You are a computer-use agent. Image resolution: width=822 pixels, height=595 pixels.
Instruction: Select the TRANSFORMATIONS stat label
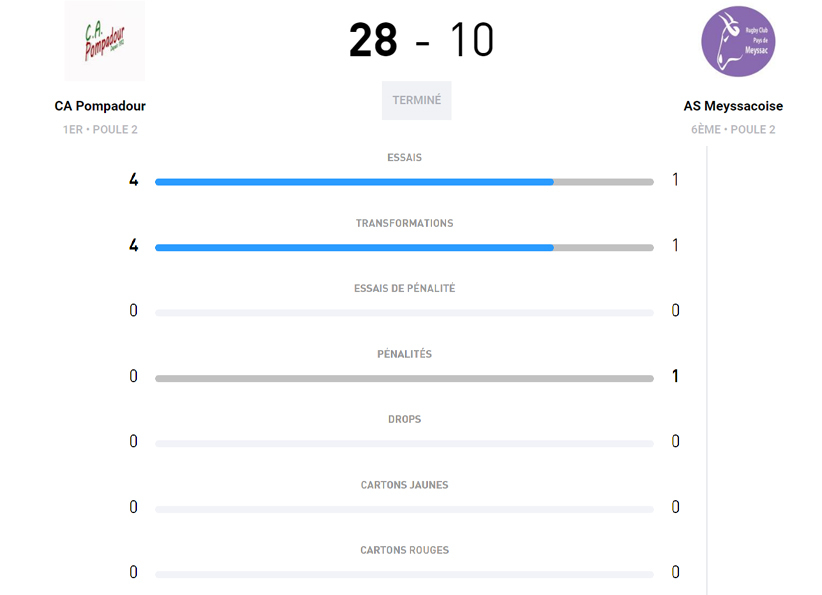[404, 223]
